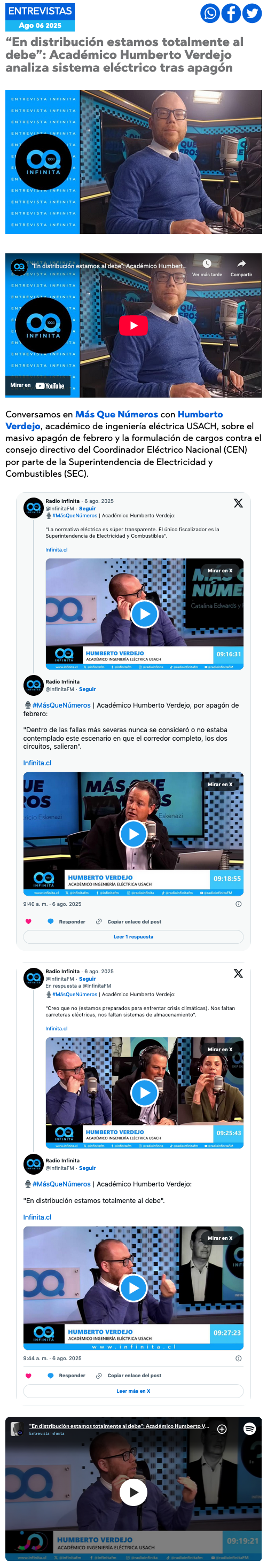Open the 'Más Que Números' link
The width and height of the screenshot is (267, 1568).
click(117, 415)
